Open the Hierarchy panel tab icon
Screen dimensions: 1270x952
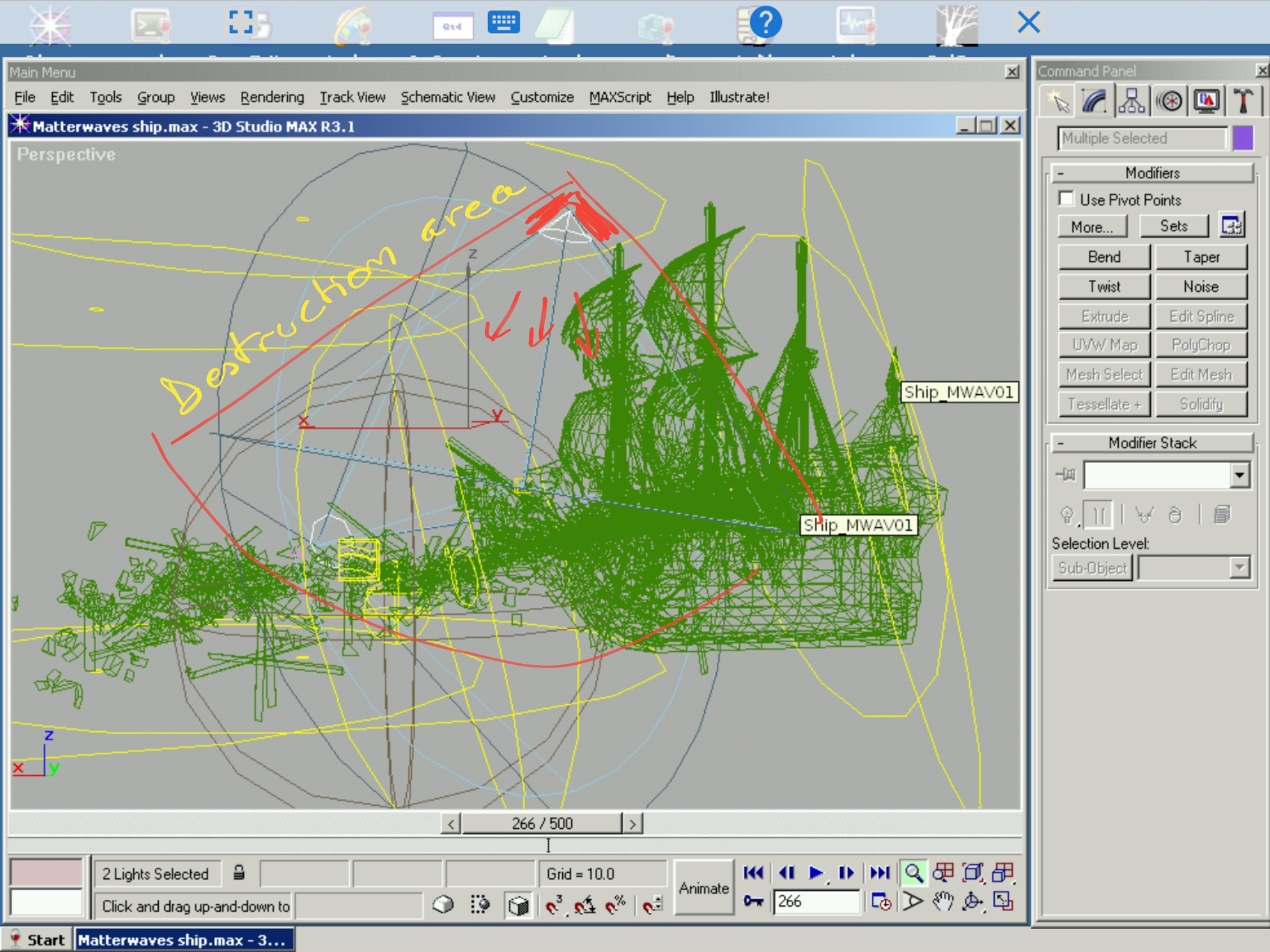click(x=1131, y=101)
